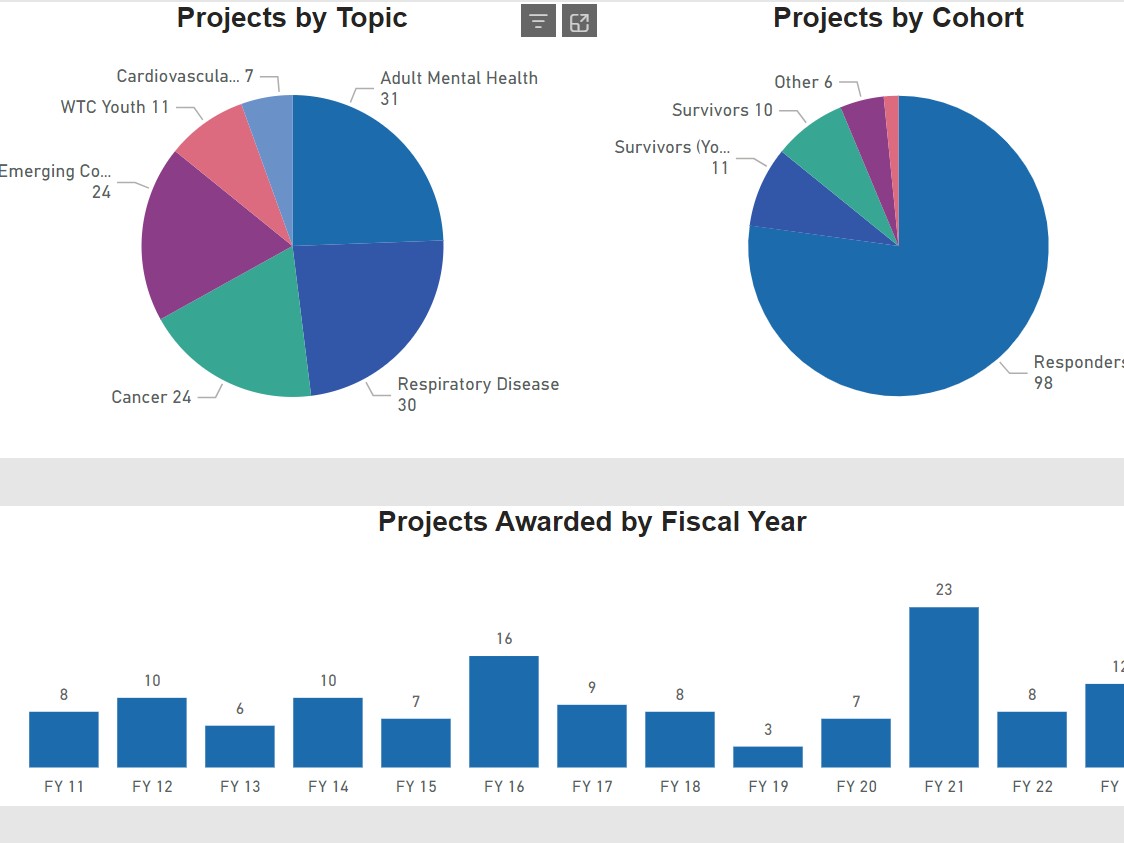Viewport: 1124px width, 843px height.
Task: Open the filter pane for Projects by Topic
Action: pyautogui.click(x=538, y=20)
